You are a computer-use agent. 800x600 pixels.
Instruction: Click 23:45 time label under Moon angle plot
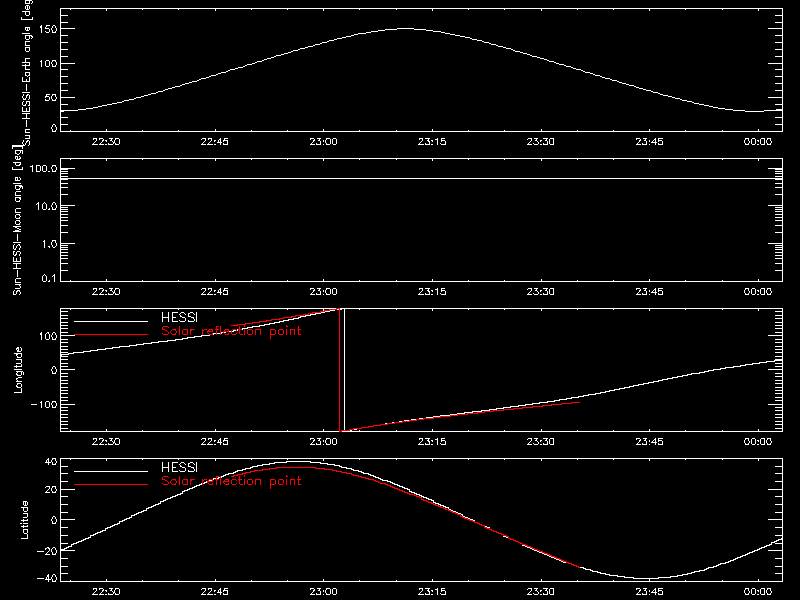click(649, 292)
